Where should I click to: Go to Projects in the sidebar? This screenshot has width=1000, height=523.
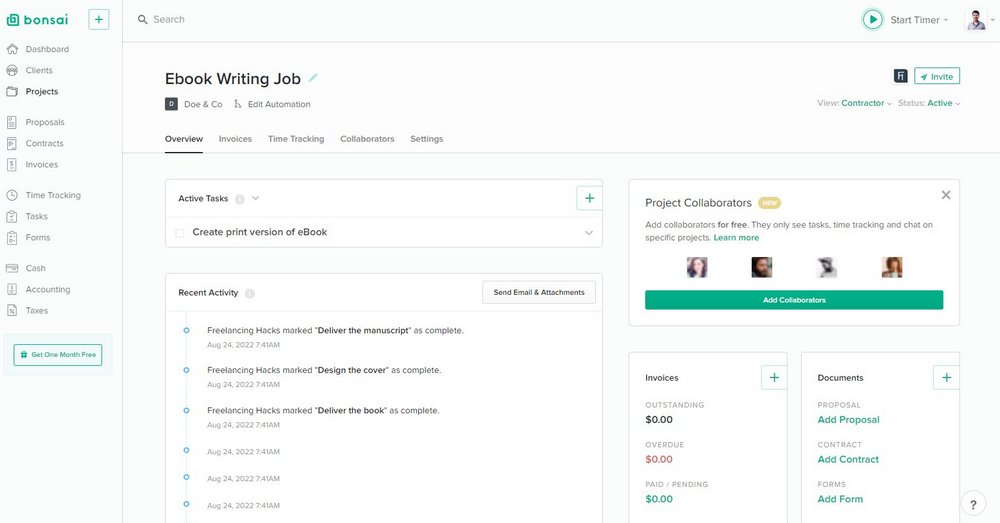click(x=41, y=91)
